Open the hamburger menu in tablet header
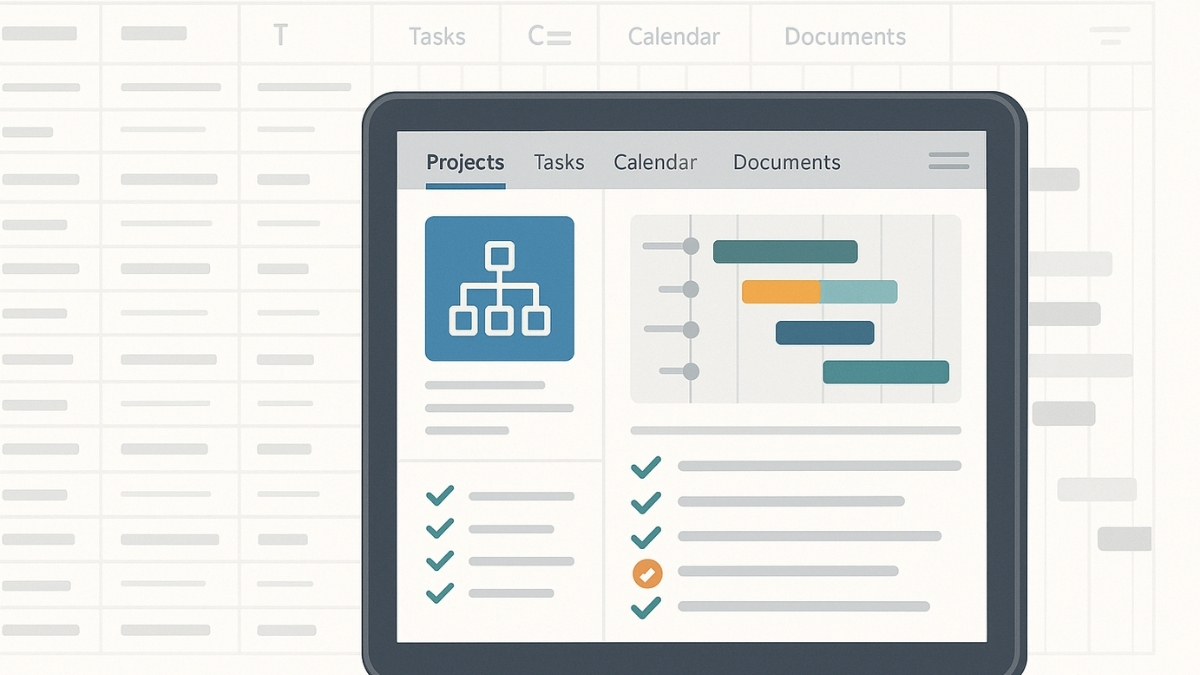 point(948,161)
